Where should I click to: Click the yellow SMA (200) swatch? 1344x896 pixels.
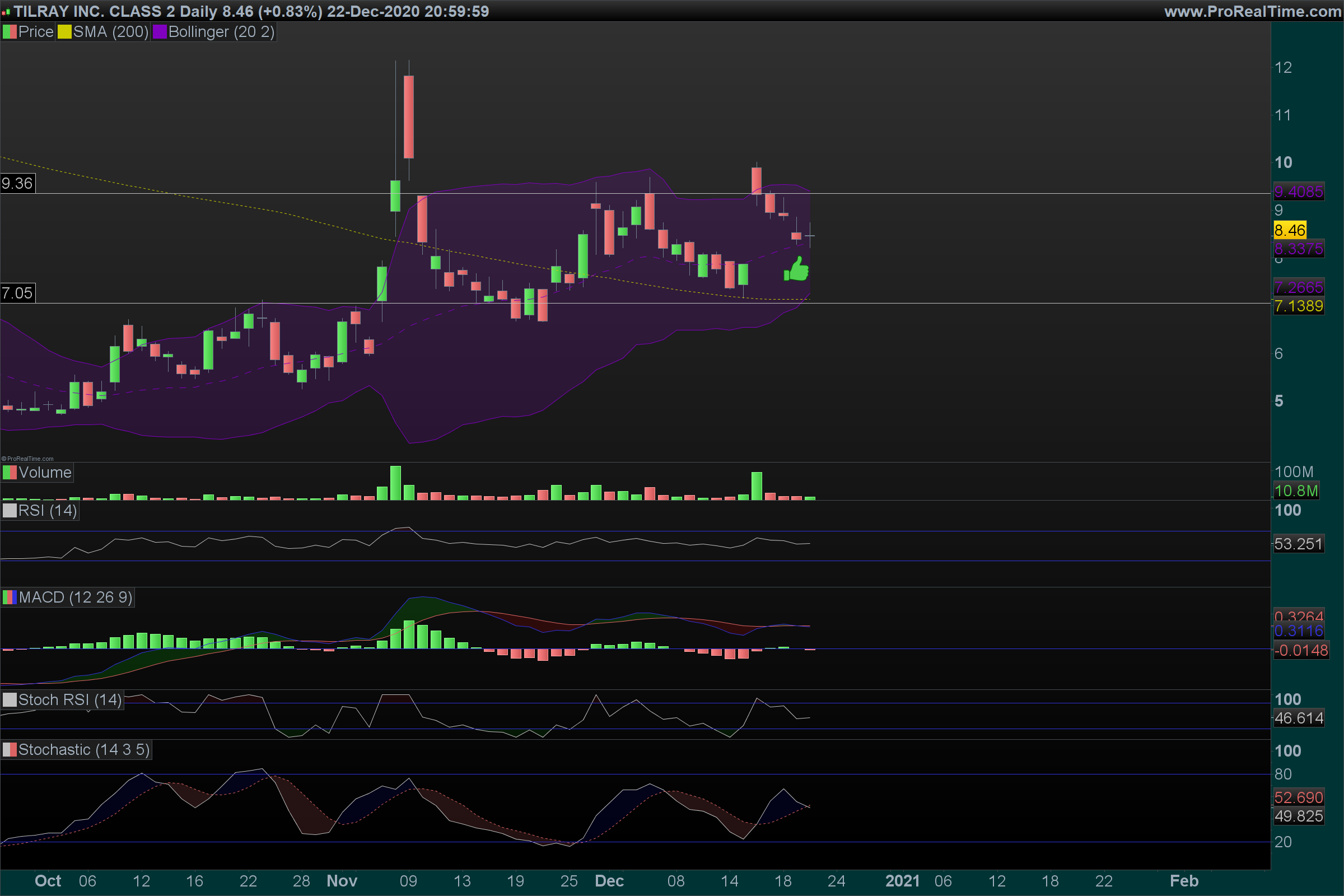[64, 32]
